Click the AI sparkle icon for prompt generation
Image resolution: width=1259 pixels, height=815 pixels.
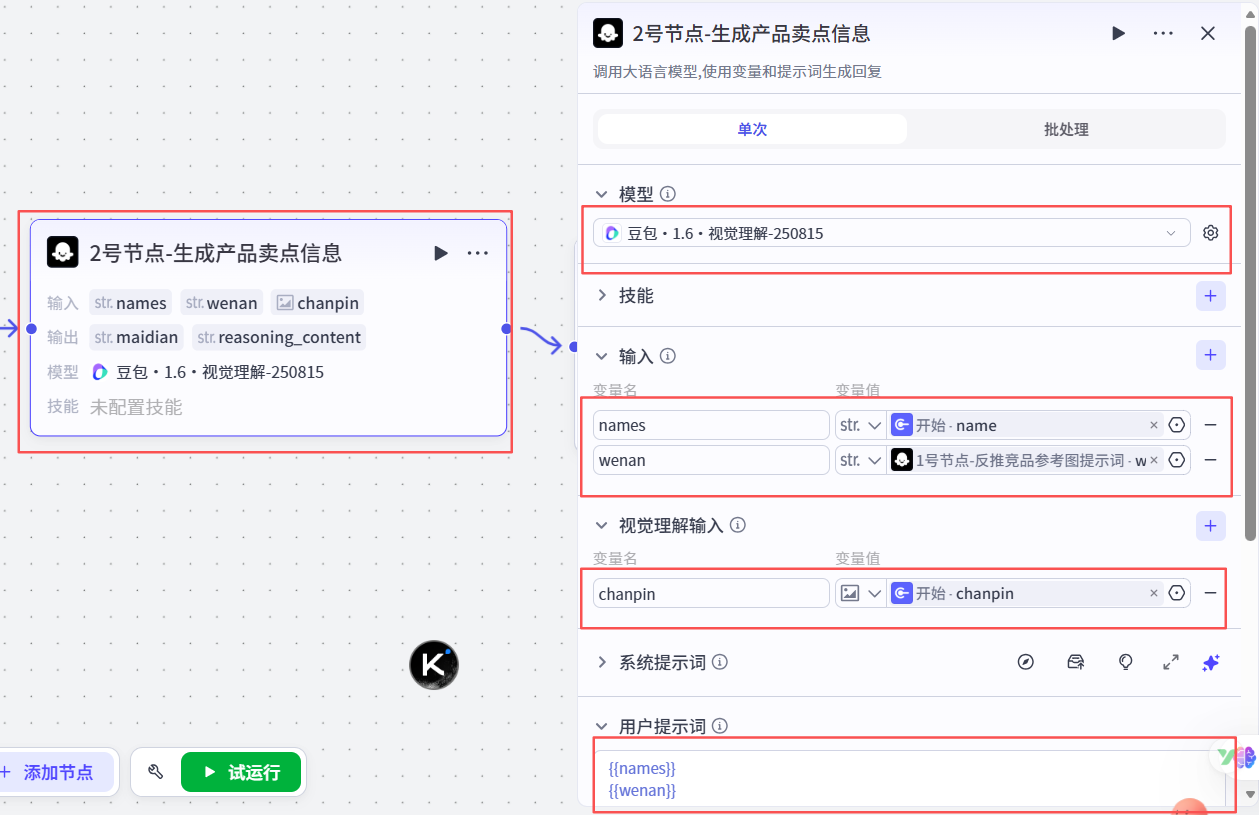[1210, 662]
